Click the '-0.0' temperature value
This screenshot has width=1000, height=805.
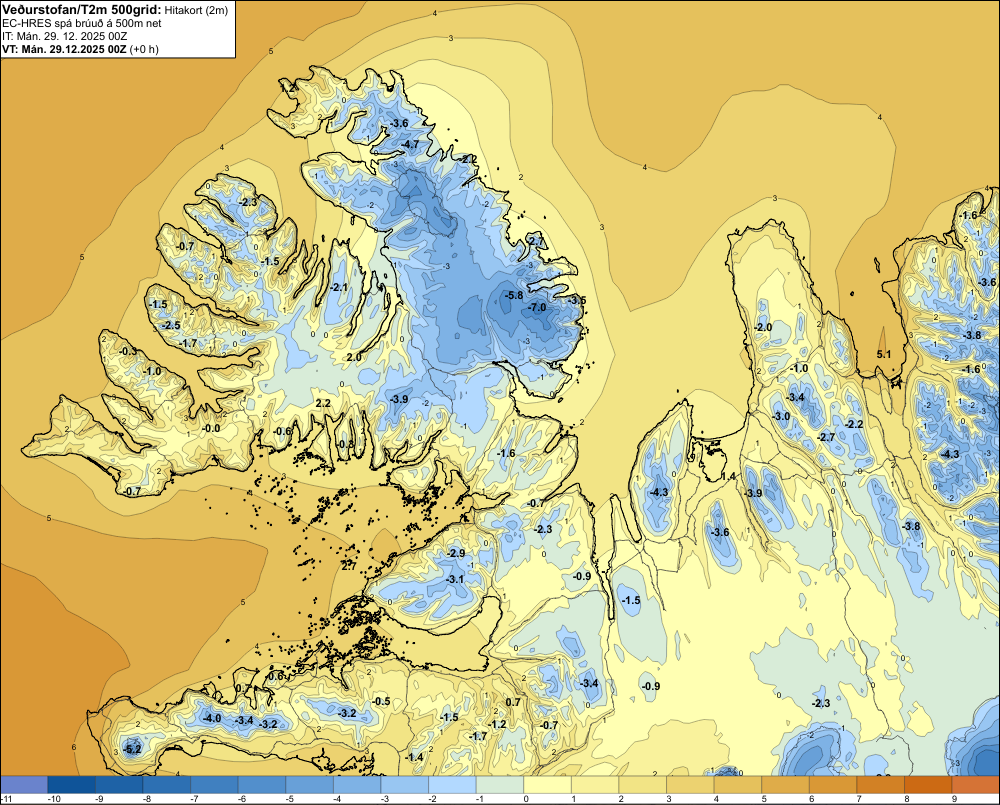(211, 428)
